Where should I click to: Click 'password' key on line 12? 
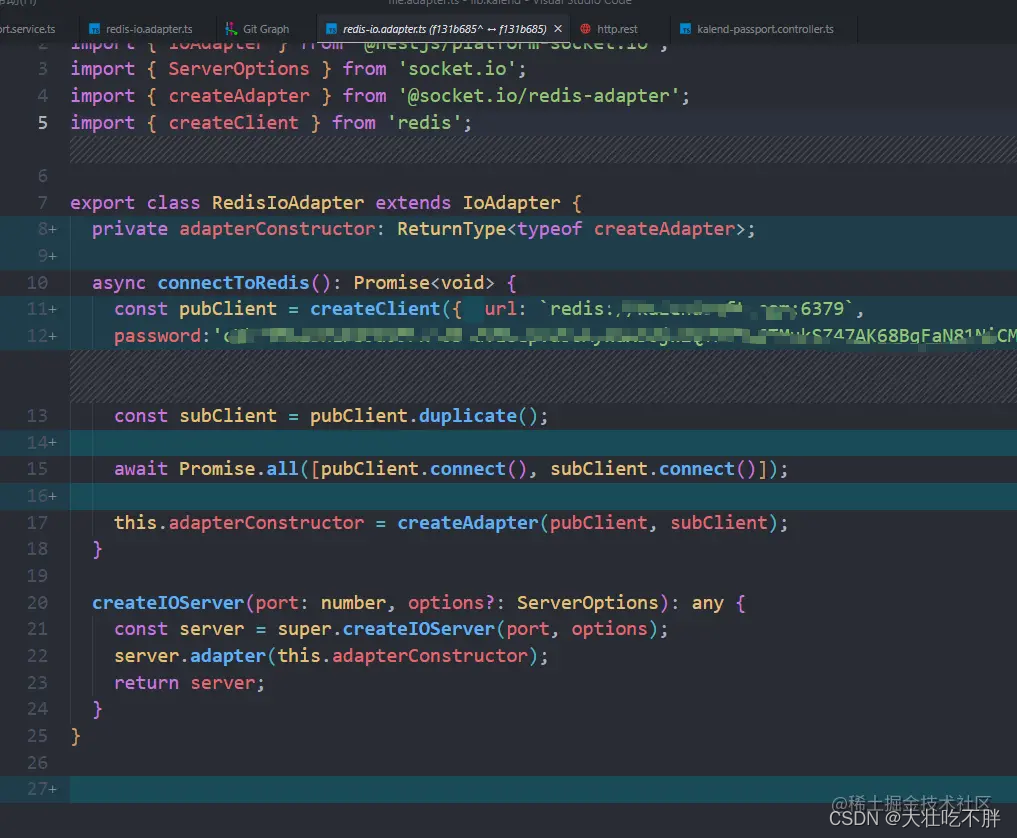click(158, 336)
